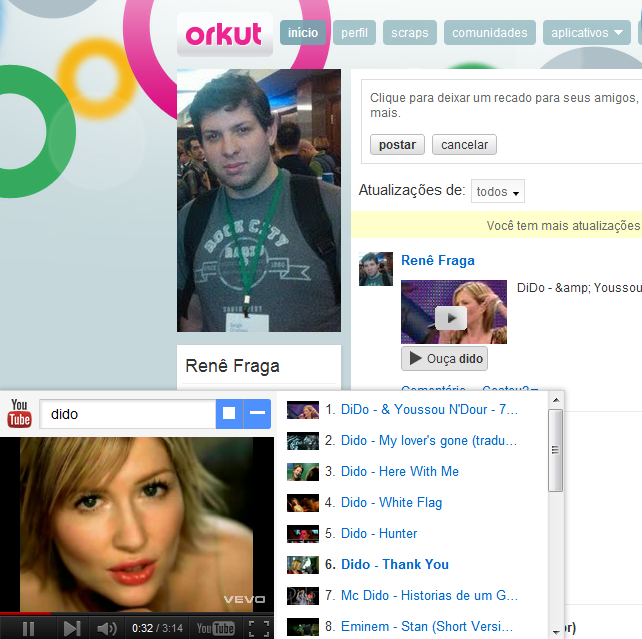
Task: Play result 3 Dido - Here With Me
Action: pos(400,472)
